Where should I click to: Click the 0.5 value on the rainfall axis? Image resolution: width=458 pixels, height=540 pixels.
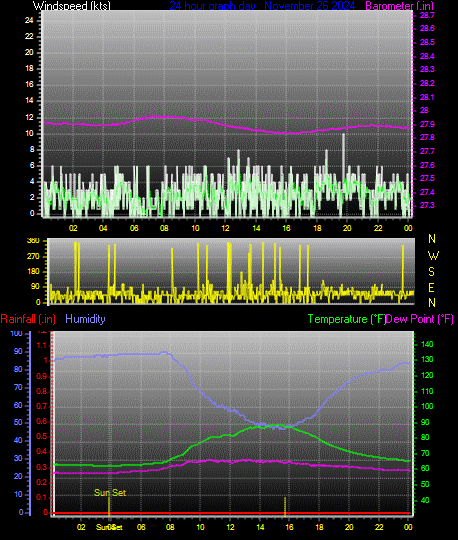coord(42,437)
